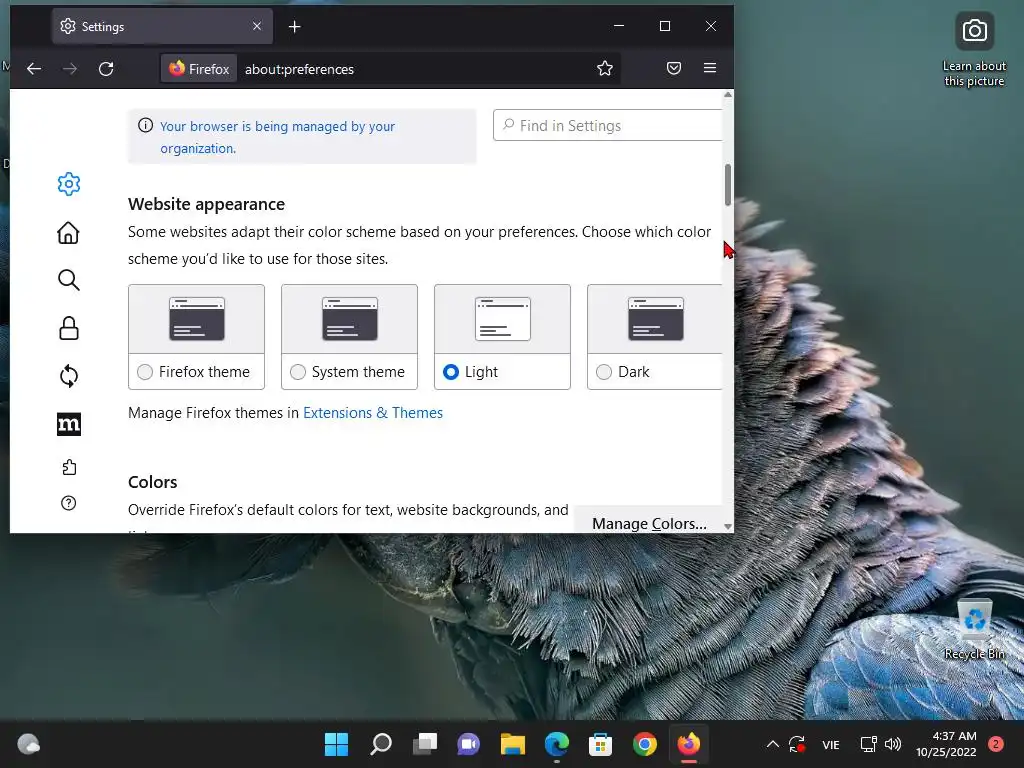Open Extensions & Themes puzzle icon
Screen dimensions: 1024x768
coord(69,467)
